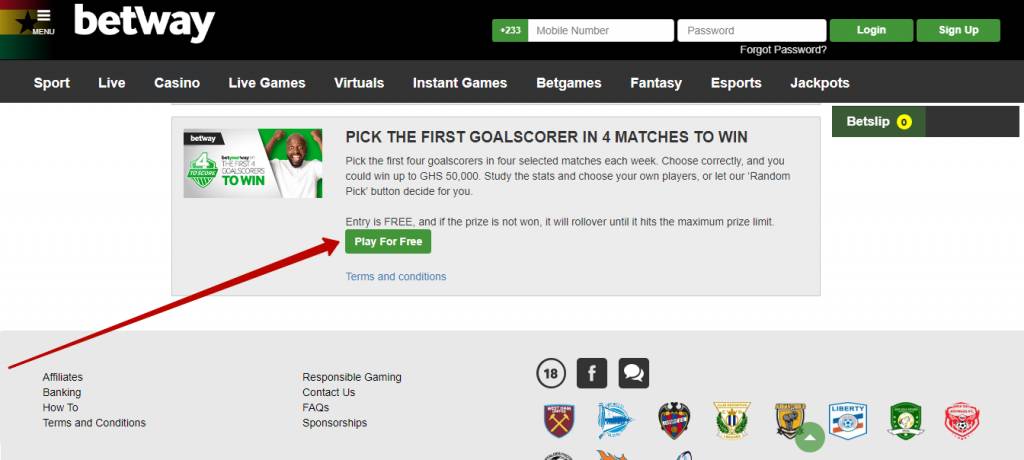Click the Play For Free button
Image resolution: width=1024 pixels, height=460 pixels.
pos(388,242)
